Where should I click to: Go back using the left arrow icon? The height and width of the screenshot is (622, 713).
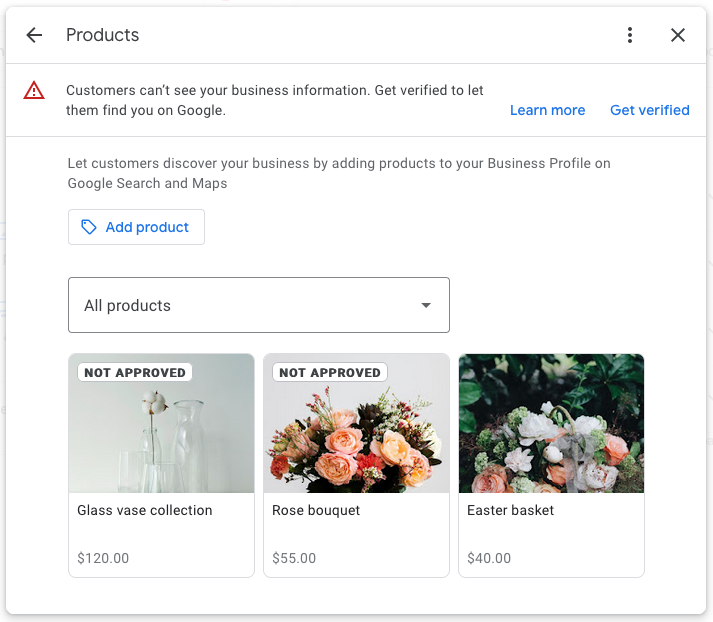point(34,35)
